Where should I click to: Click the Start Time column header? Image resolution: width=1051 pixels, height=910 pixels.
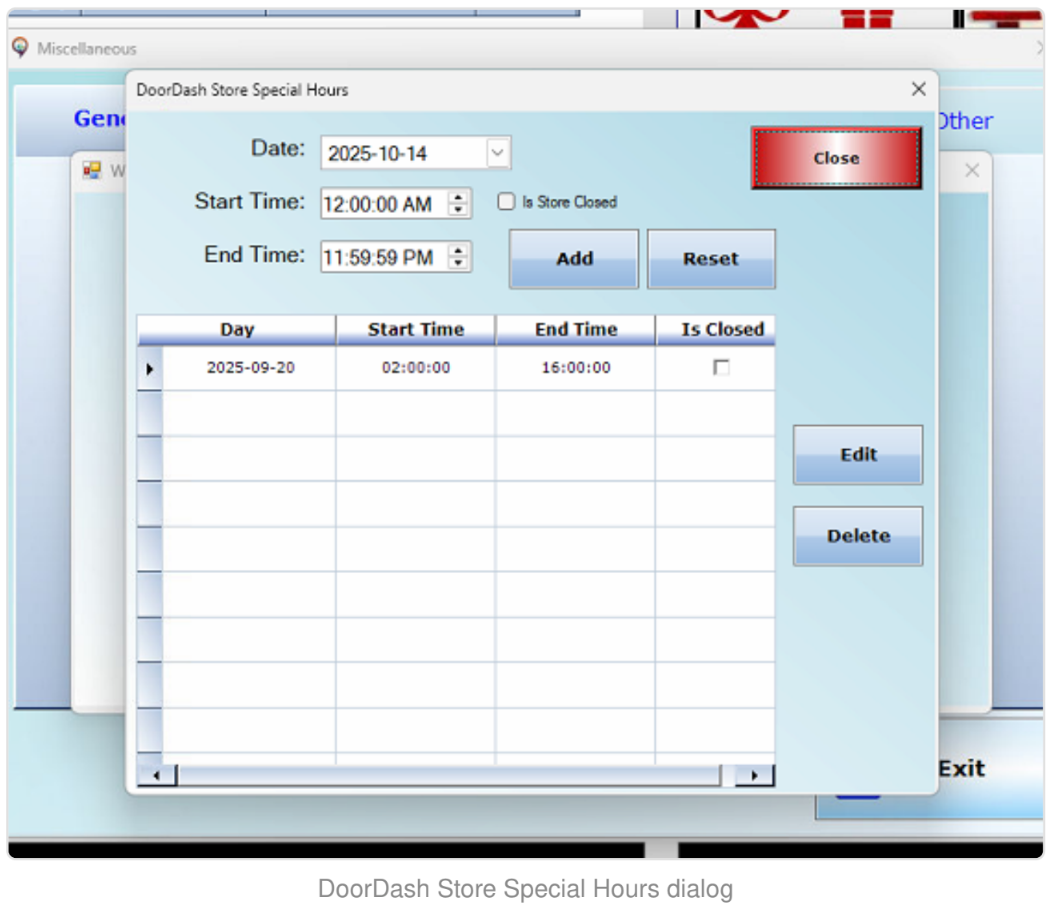coord(416,330)
